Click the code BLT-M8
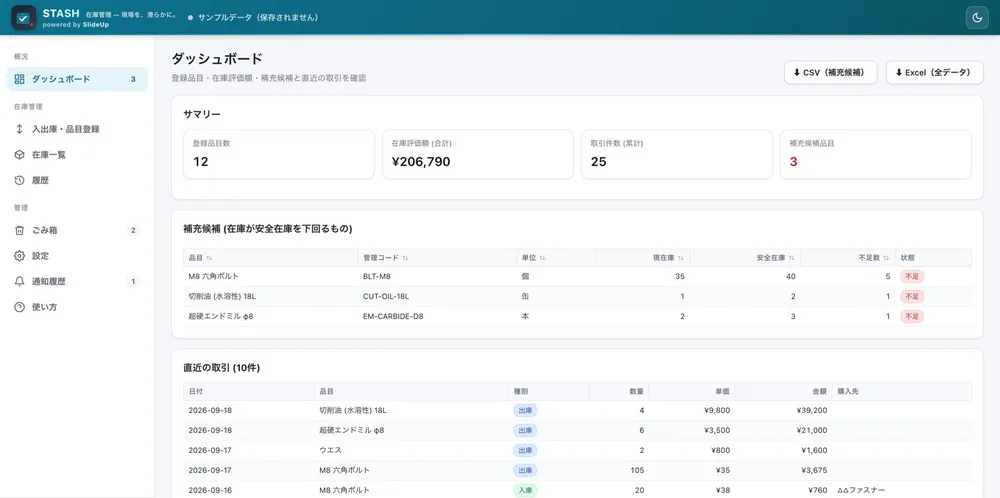Image resolution: width=1000 pixels, height=498 pixels. tap(377, 277)
